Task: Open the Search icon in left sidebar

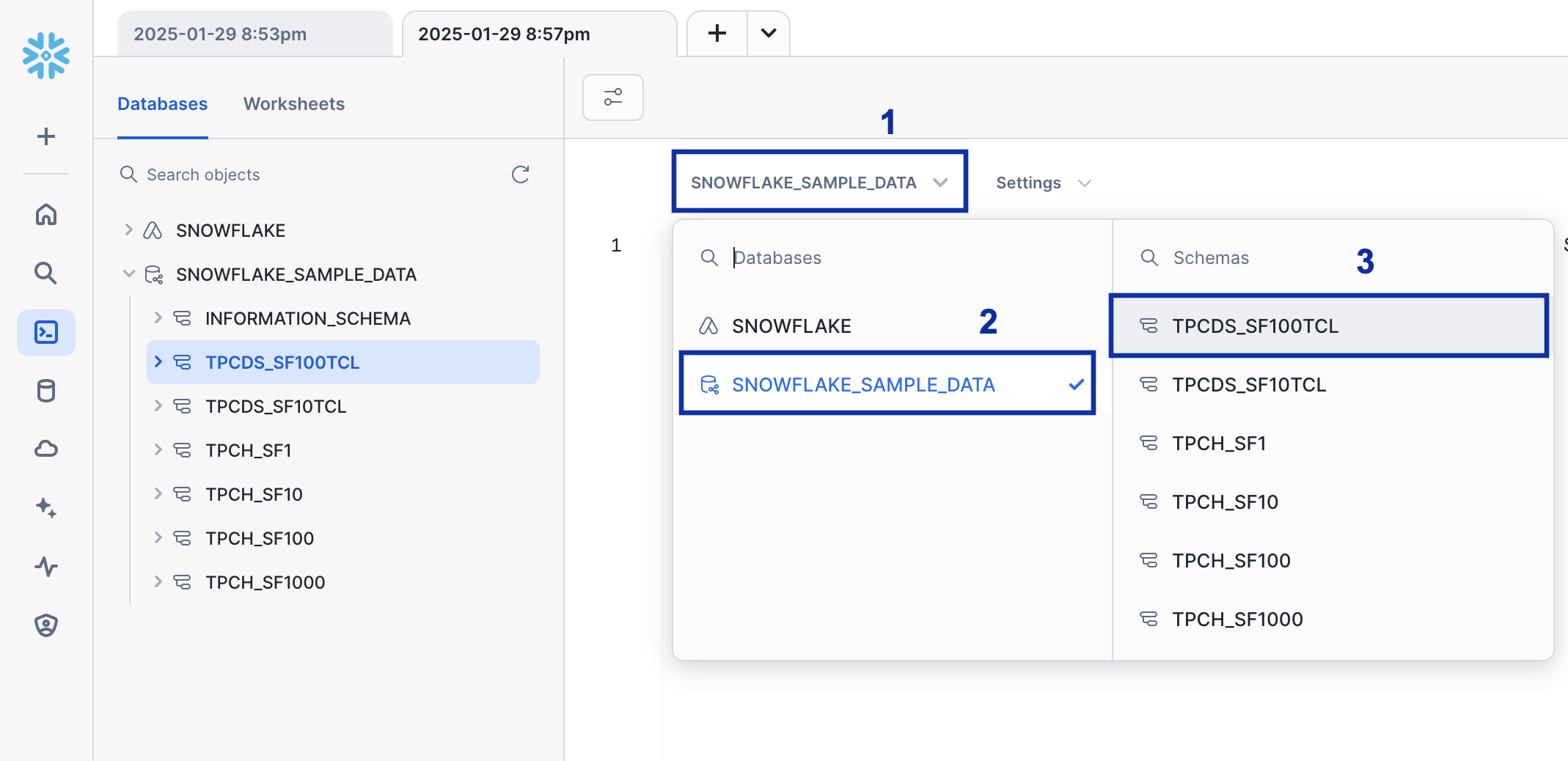Action: [46, 273]
